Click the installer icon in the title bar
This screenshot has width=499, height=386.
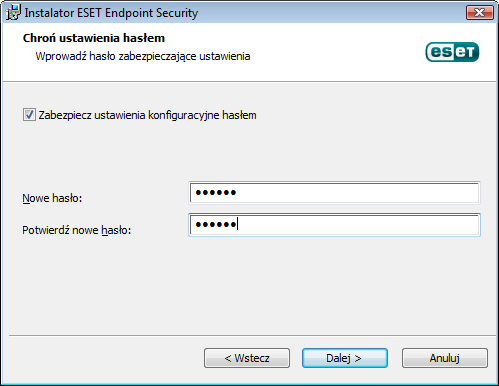(13, 13)
